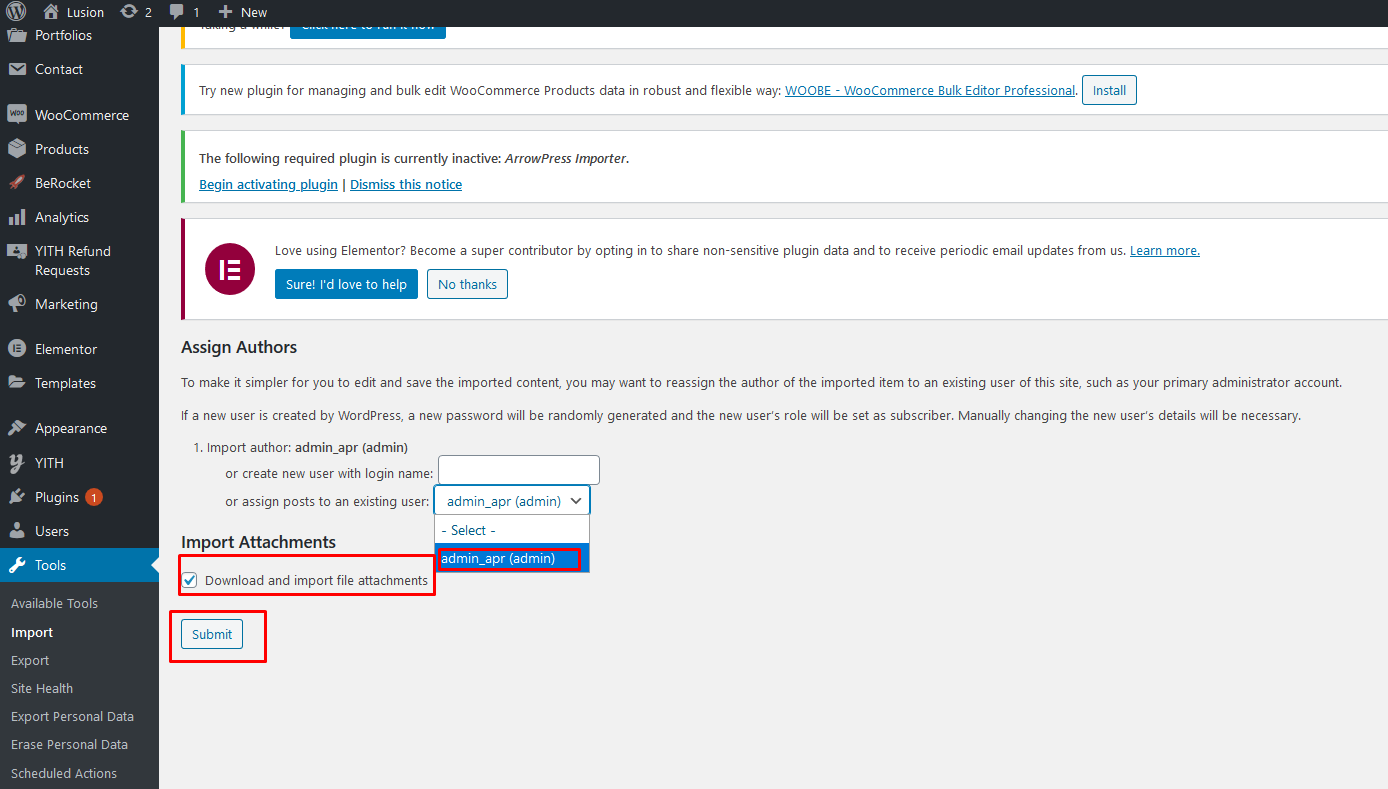1388x789 pixels.
Task: Click the Contact envelope icon
Action: coord(17,69)
